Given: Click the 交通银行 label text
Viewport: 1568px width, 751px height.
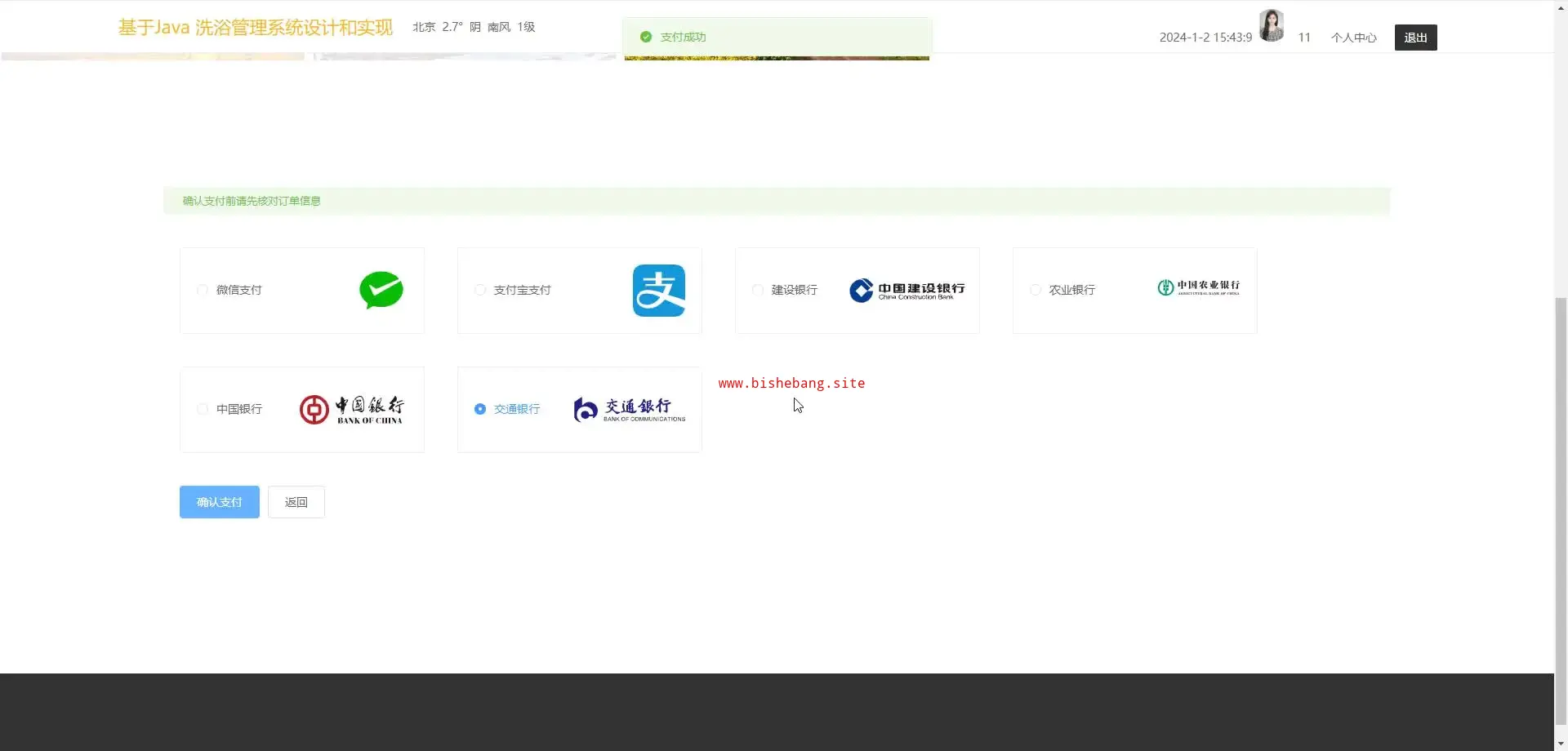Looking at the screenshot, I should [517, 409].
